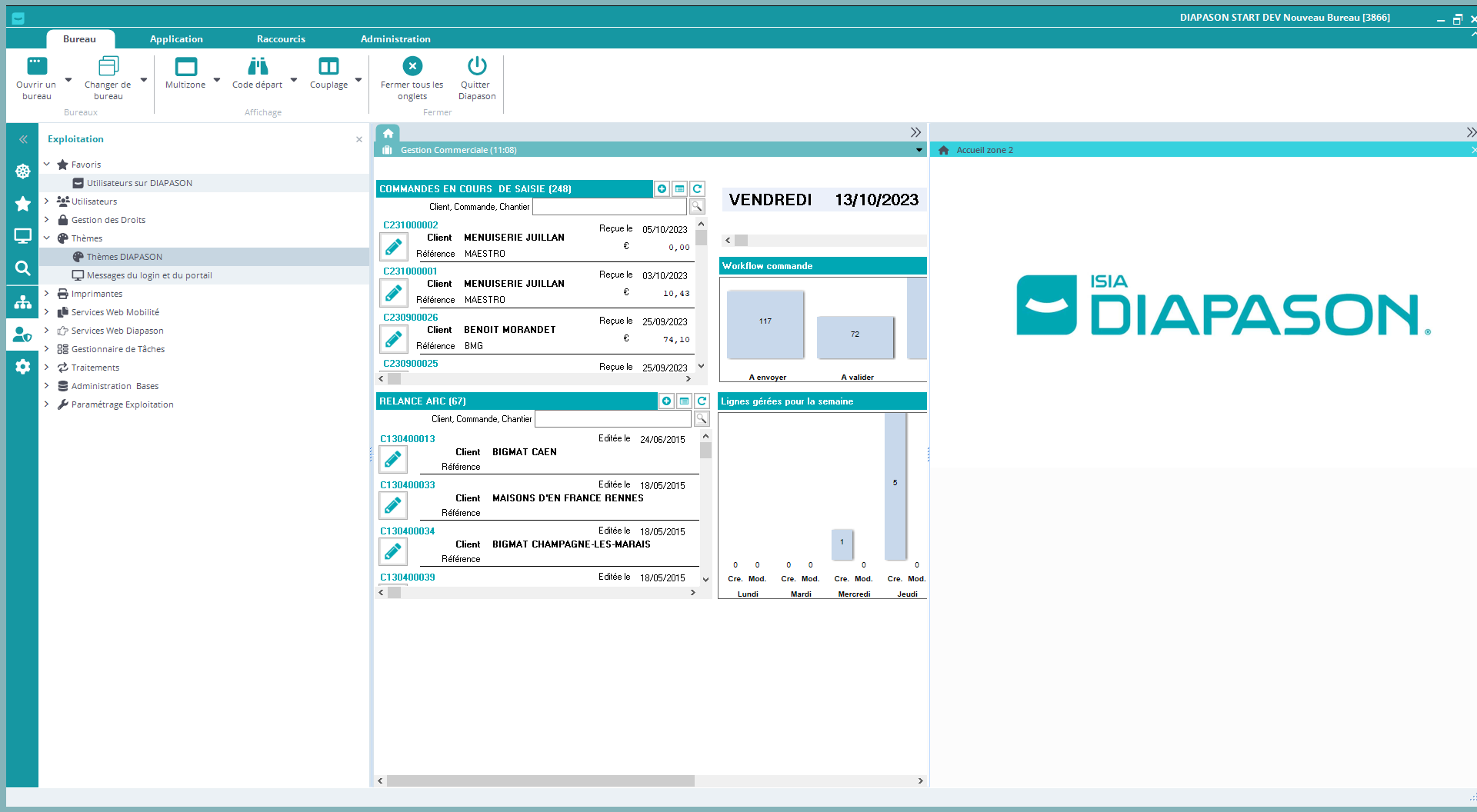Screen dimensions: 1477x812
Task: Open the Administration ribbon tab
Action: click(x=395, y=39)
